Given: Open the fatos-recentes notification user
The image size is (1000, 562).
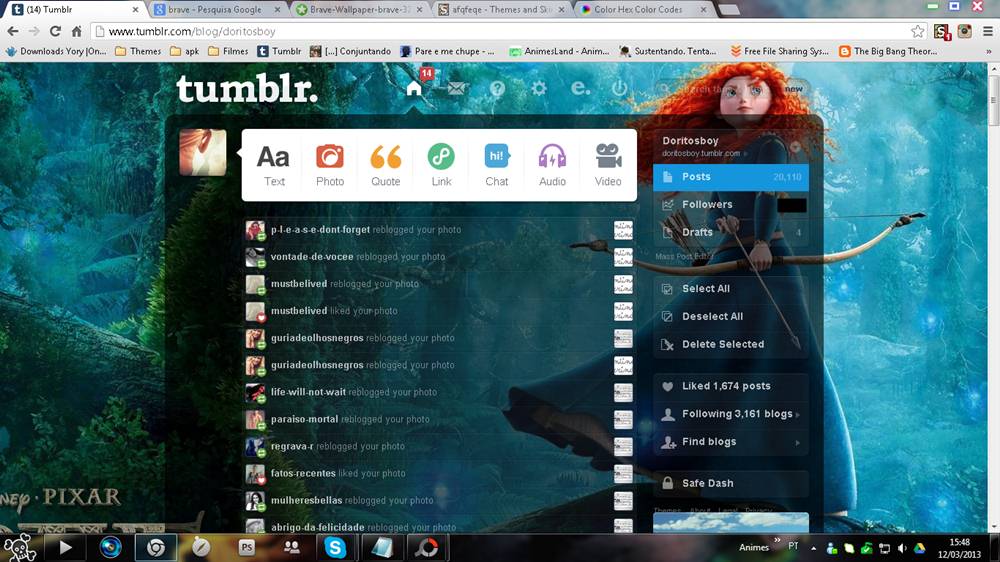Looking at the screenshot, I should pyautogui.click(x=303, y=473).
